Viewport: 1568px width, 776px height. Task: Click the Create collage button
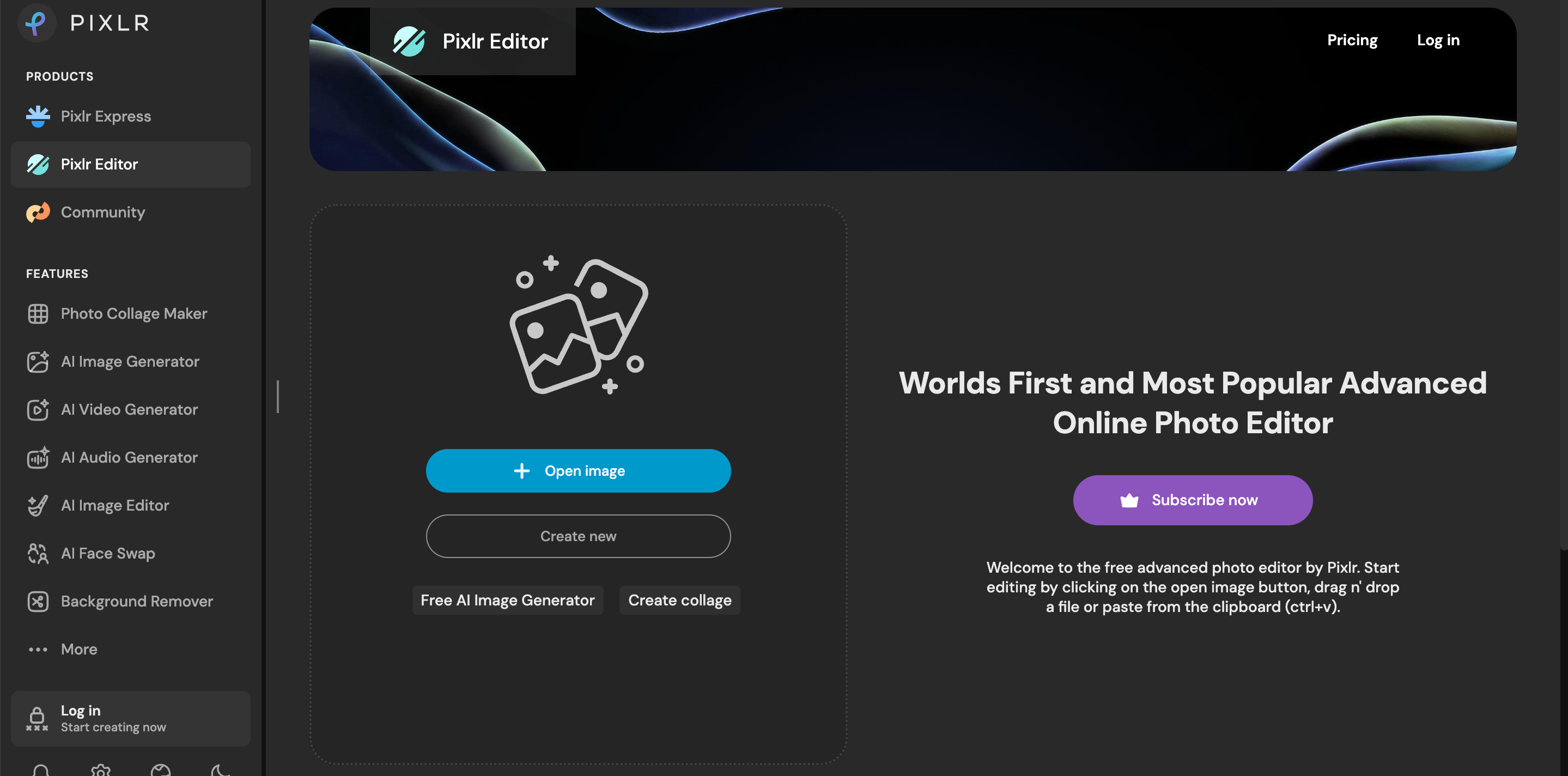[679, 600]
